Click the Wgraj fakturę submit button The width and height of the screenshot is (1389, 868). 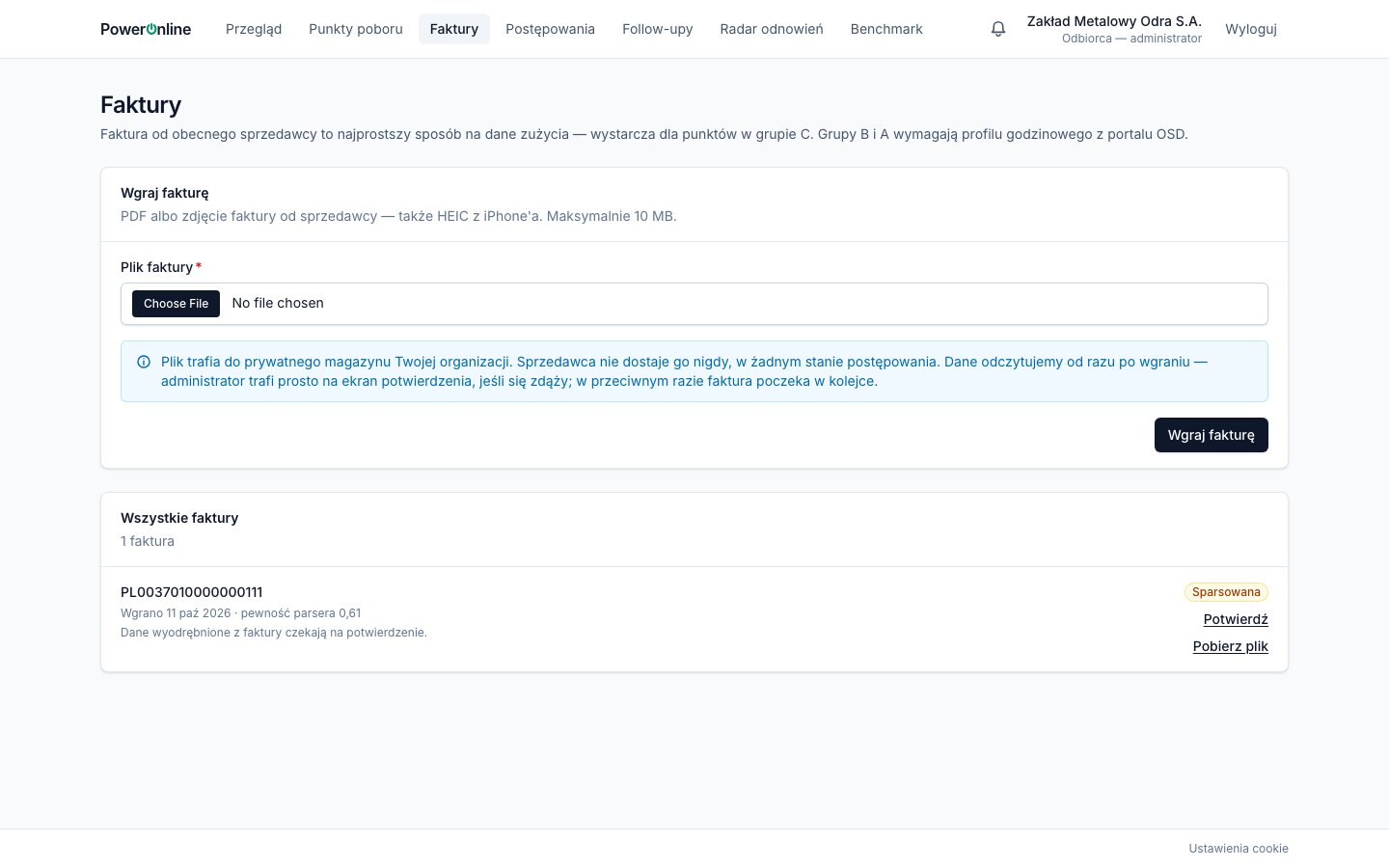(1212, 435)
